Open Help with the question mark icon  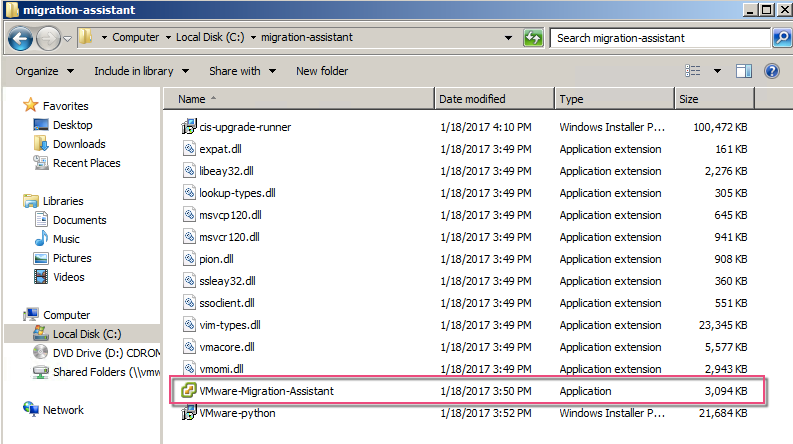(772, 71)
